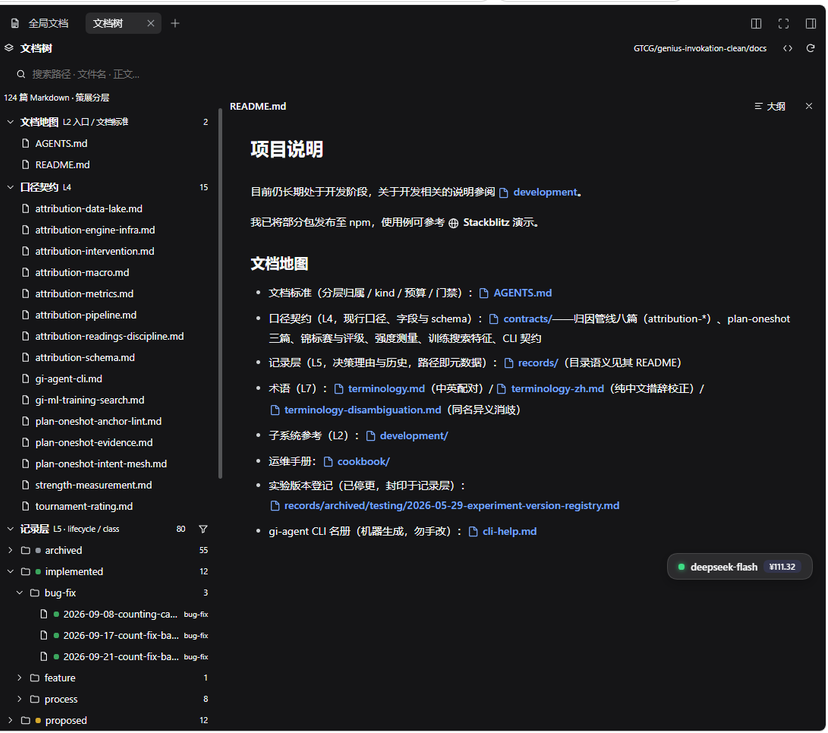Collapse the 文档地图 section
The height and width of the screenshot is (733, 828).
(x=10, y=122)
